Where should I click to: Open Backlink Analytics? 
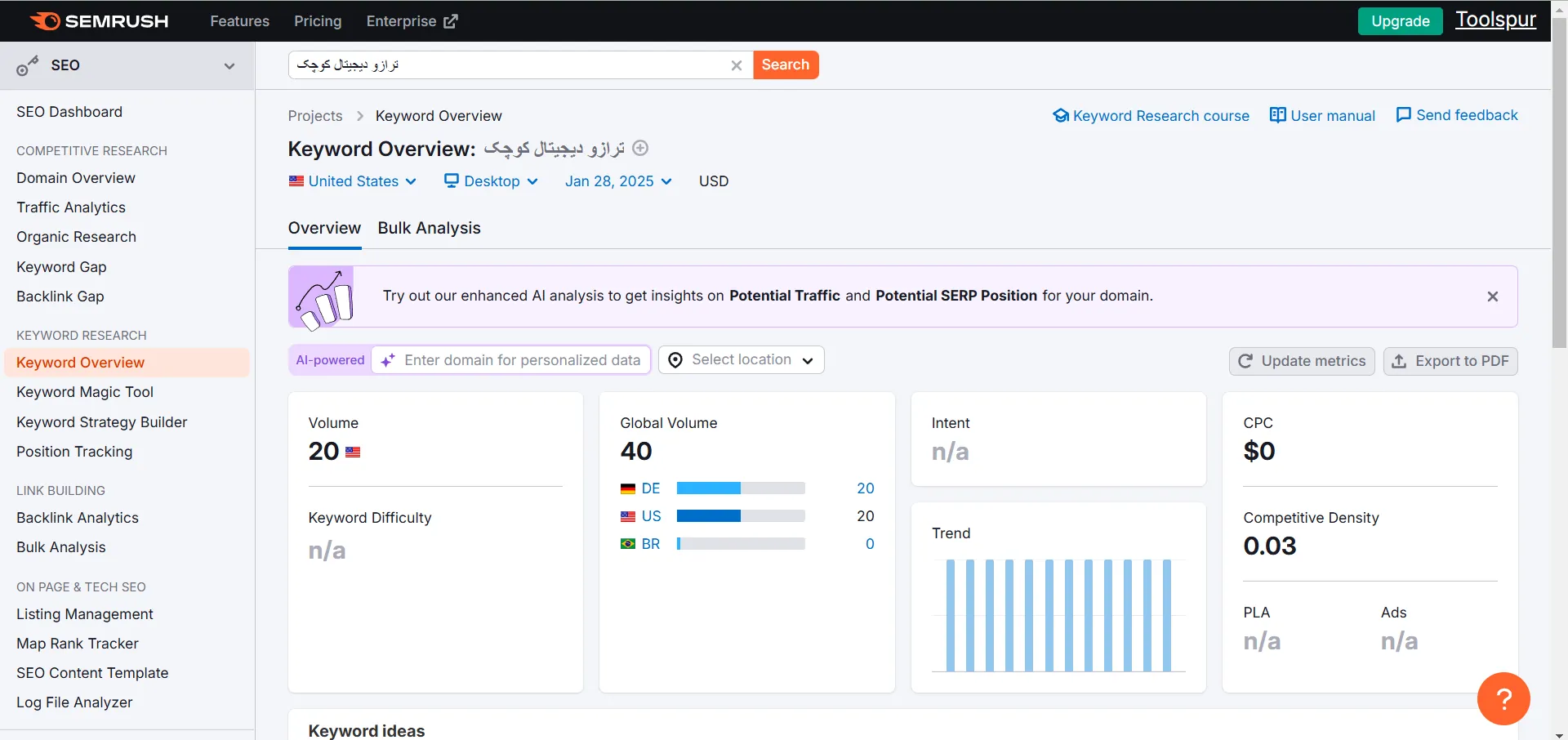(78, 518)
